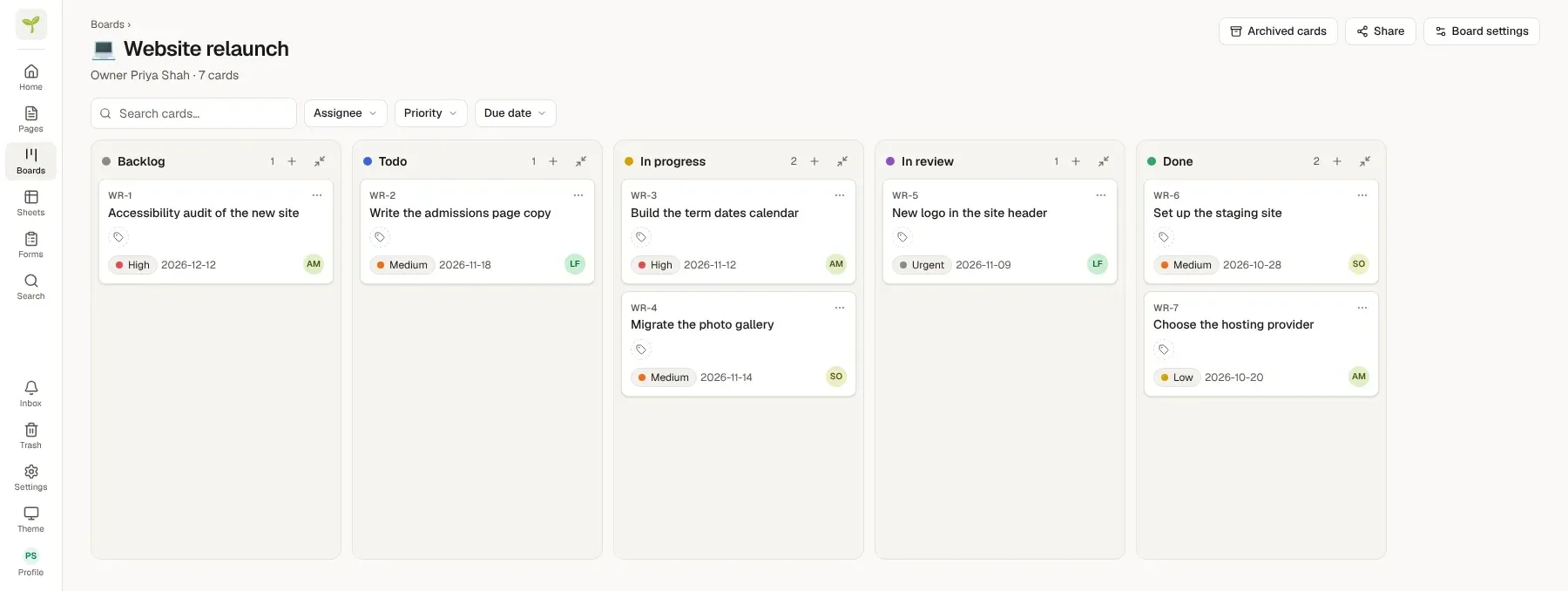Screen dimensions: 1568x591
Task: Click Urgent priority badge on WR-5
Action: 922,265
